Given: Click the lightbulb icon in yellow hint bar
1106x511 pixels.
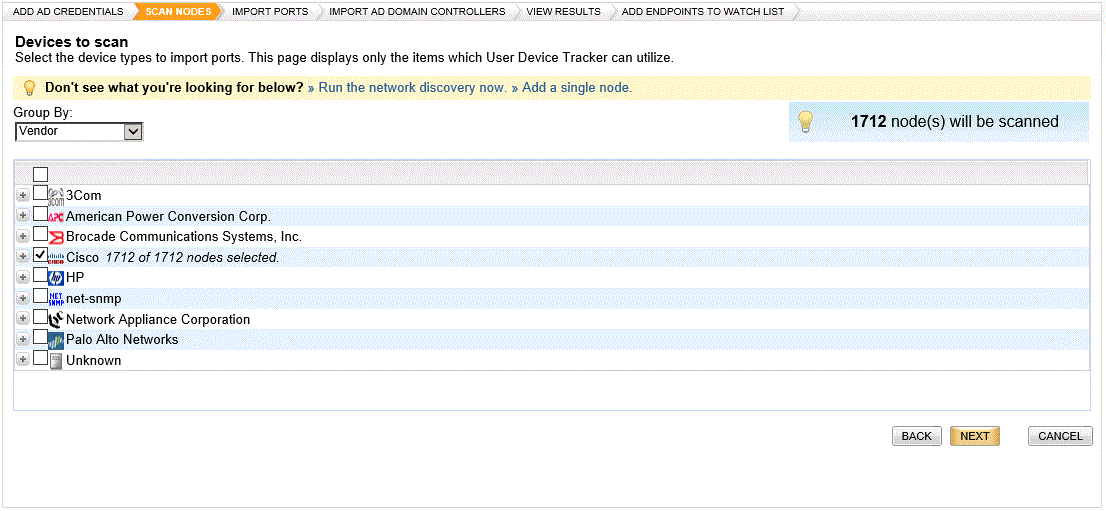Looking at the screenshot, I should [x=30, y=88].
